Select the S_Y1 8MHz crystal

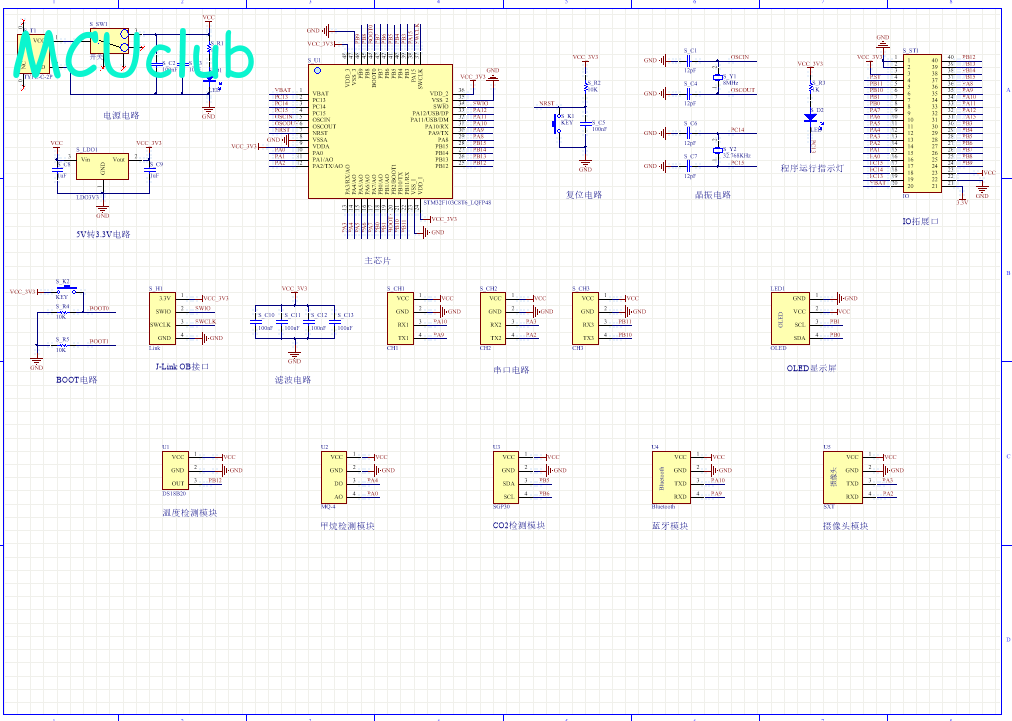717,77
